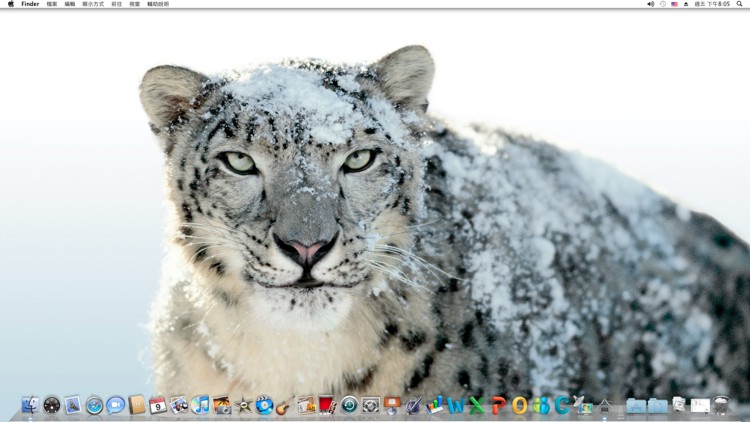Viewport: 750px width, 422px height.
Task: Open GarageBand guitar icon
Action: click(x=285, y=405)
